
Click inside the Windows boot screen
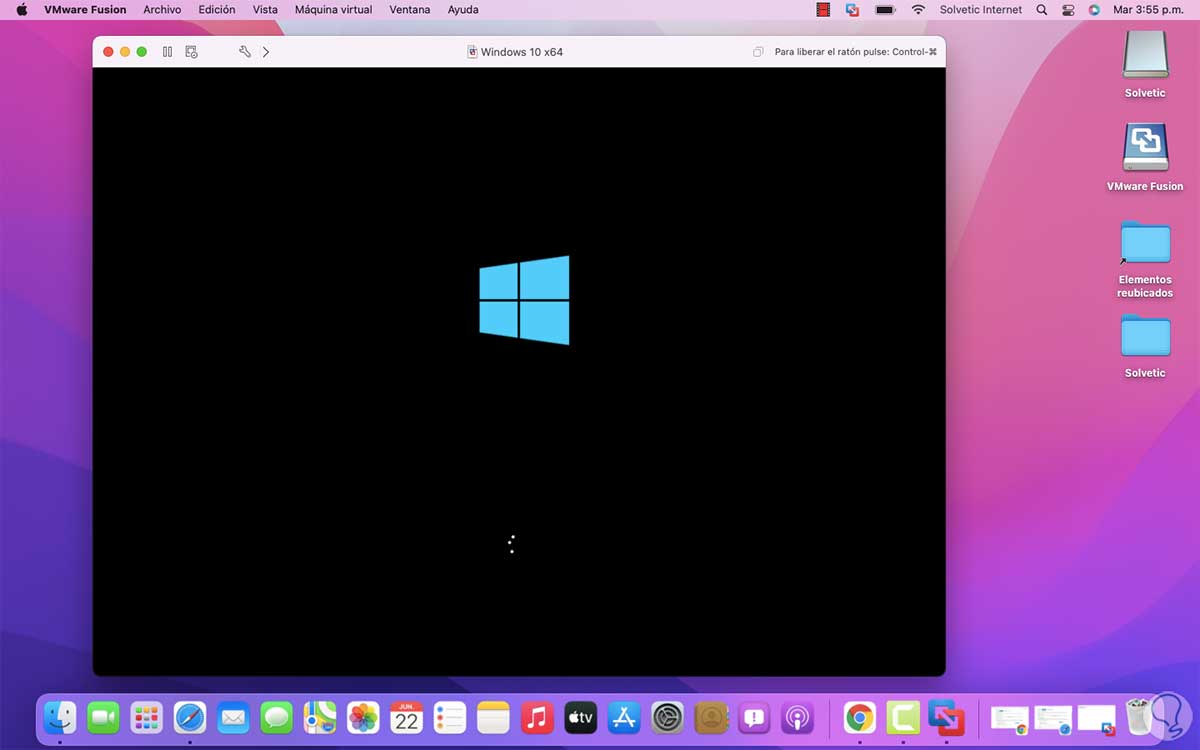(x=519, y=371)
